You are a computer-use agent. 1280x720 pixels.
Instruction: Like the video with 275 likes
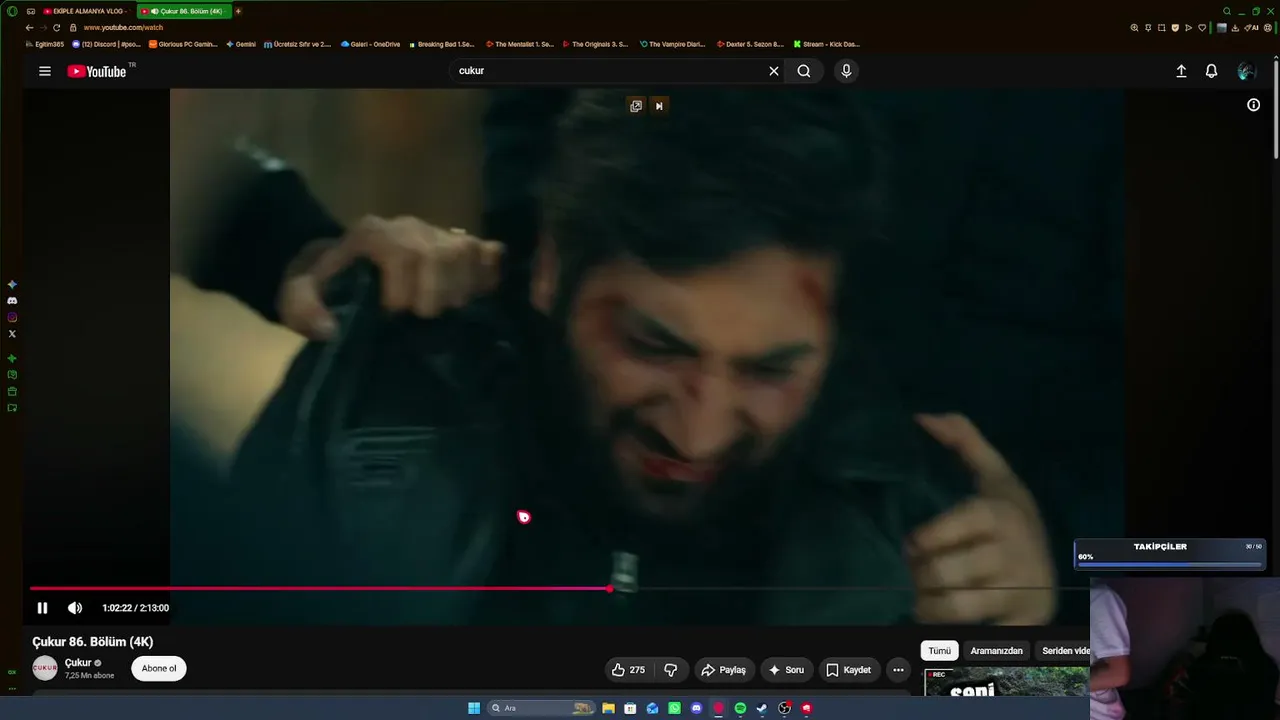coord(628,670)
